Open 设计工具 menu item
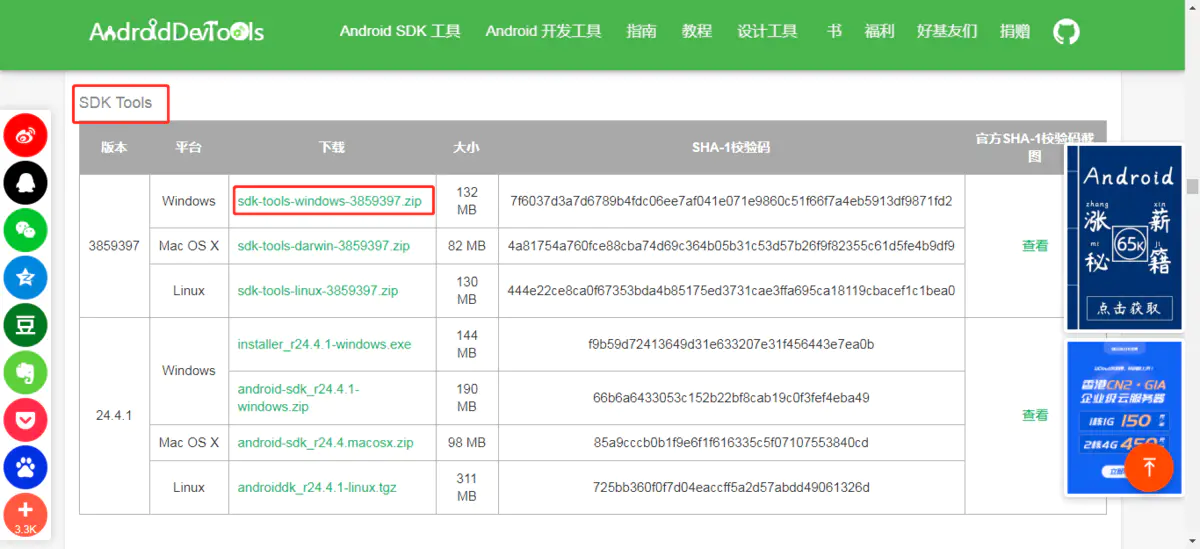 pos(767,31)
